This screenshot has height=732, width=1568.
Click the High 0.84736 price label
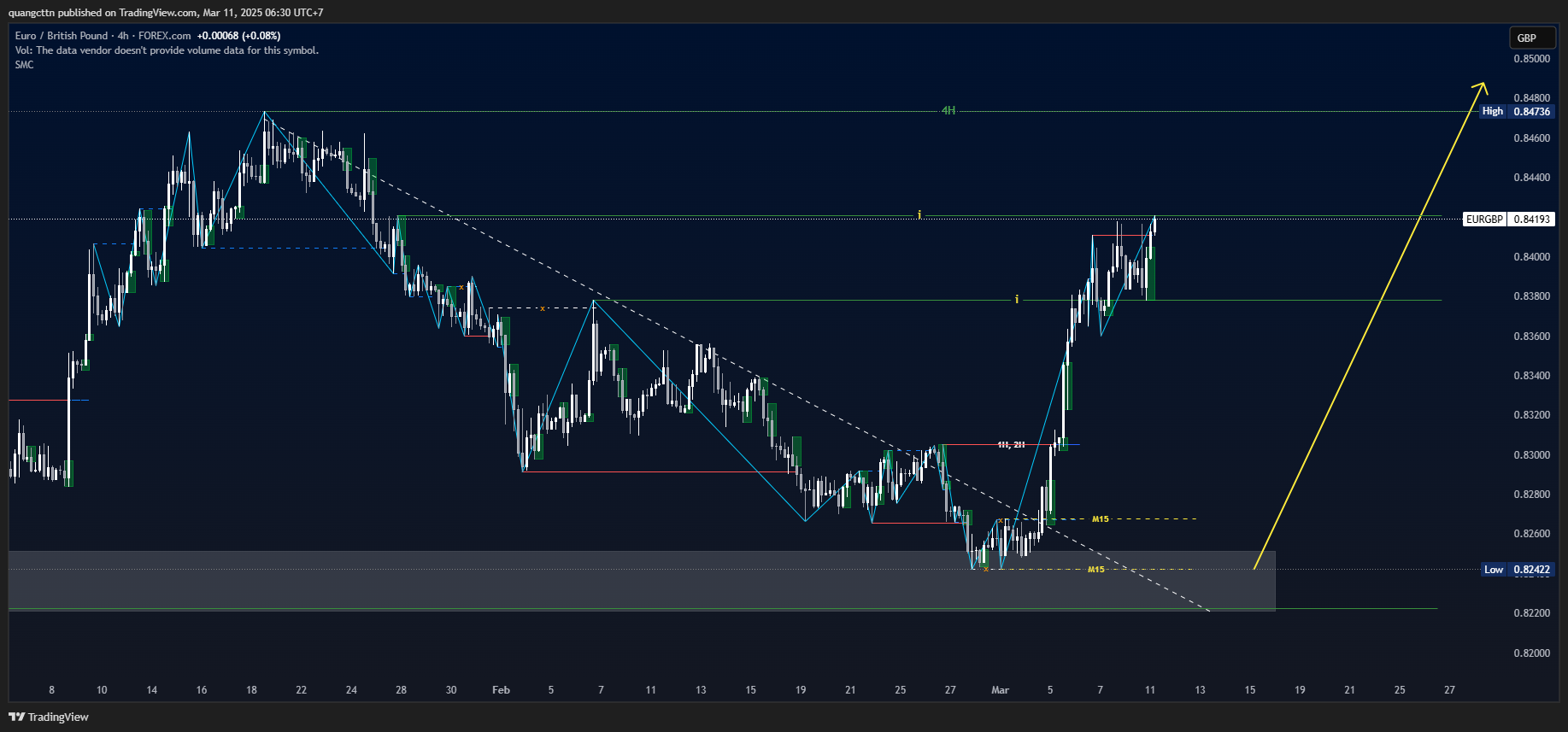[1517, 111]
